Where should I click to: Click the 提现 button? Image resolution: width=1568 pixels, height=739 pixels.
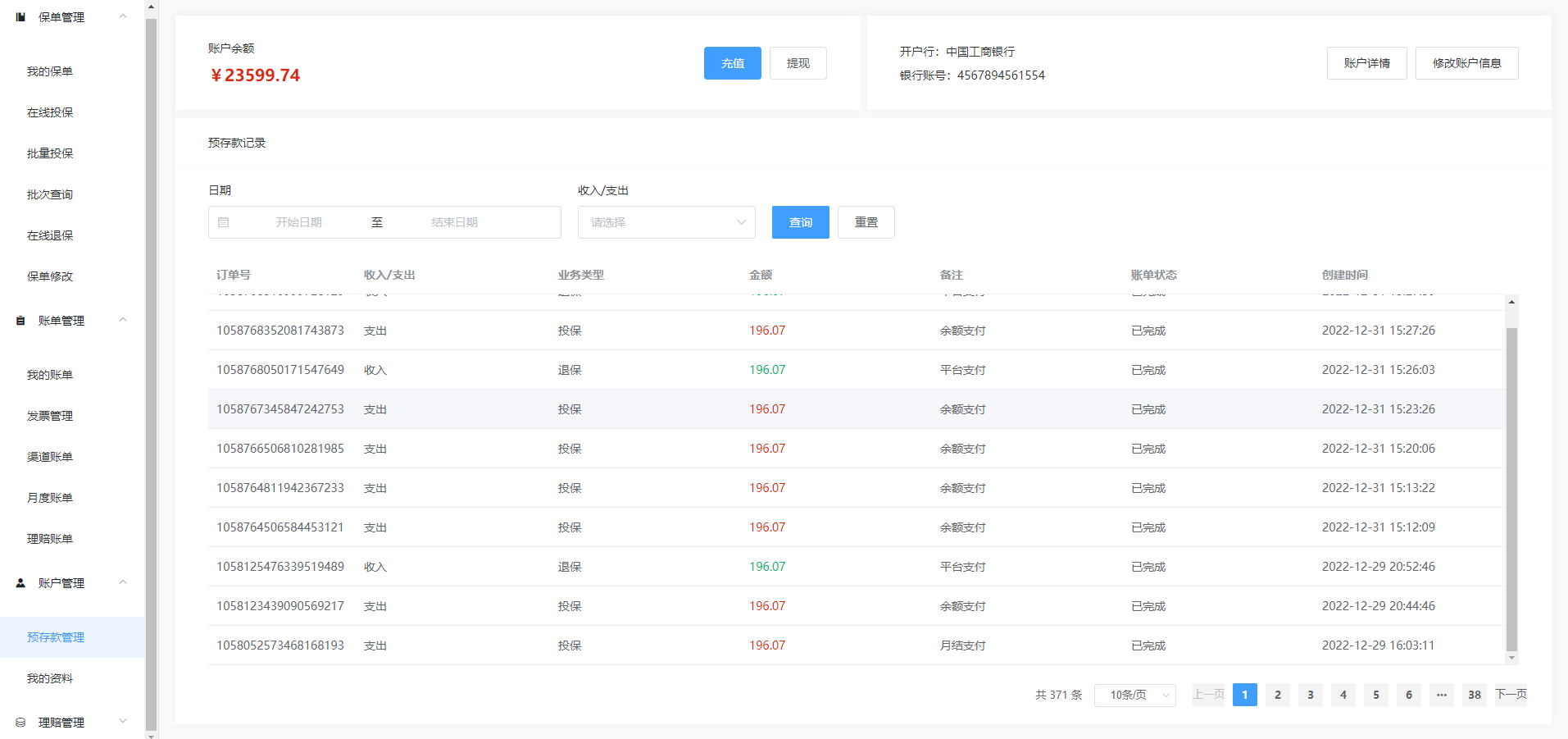[798, 63]
